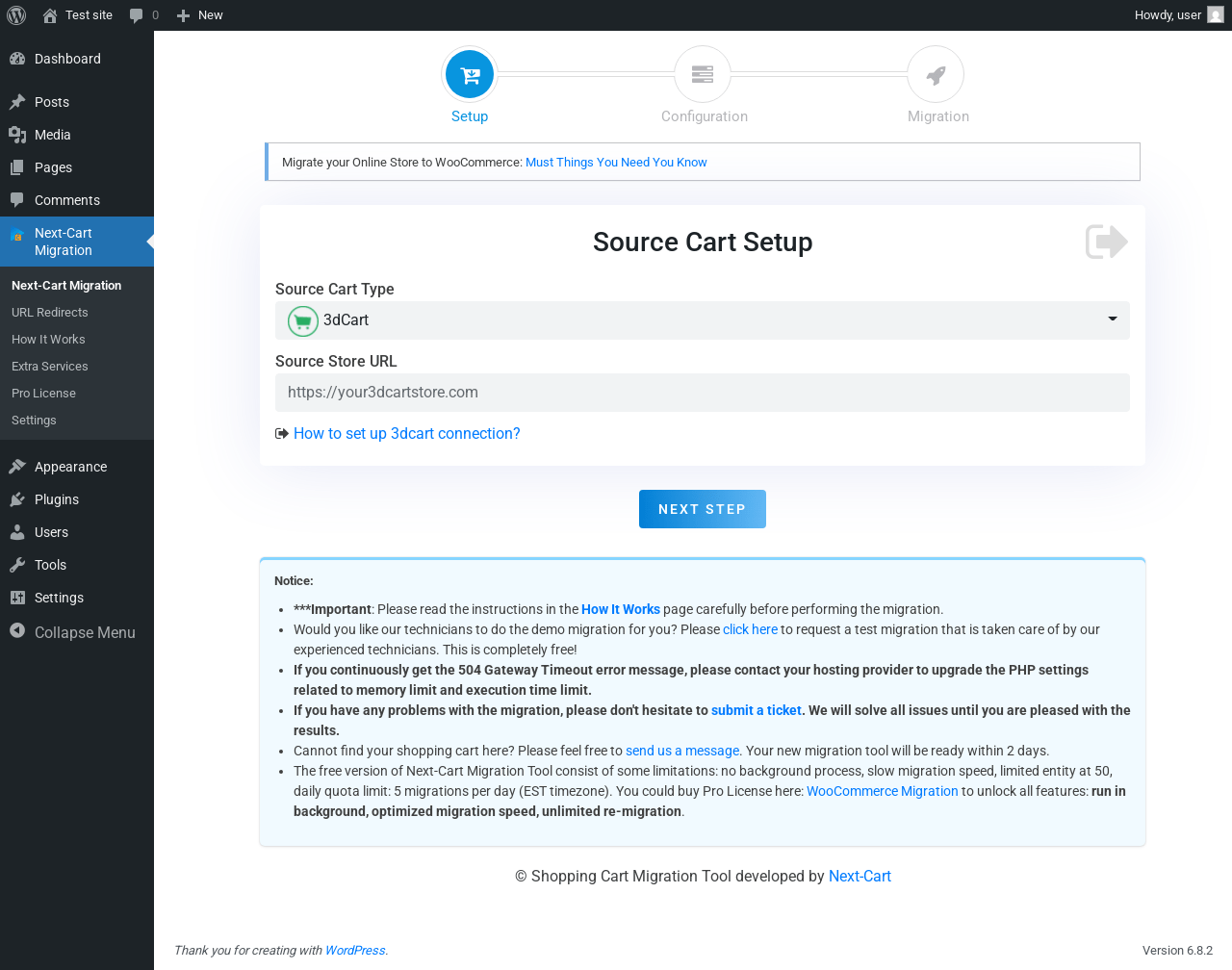This screenshot has height=970, width=1232.
Task: Click the Setup step cart icon
Action: pyautogui.click(x=470, y=74)
